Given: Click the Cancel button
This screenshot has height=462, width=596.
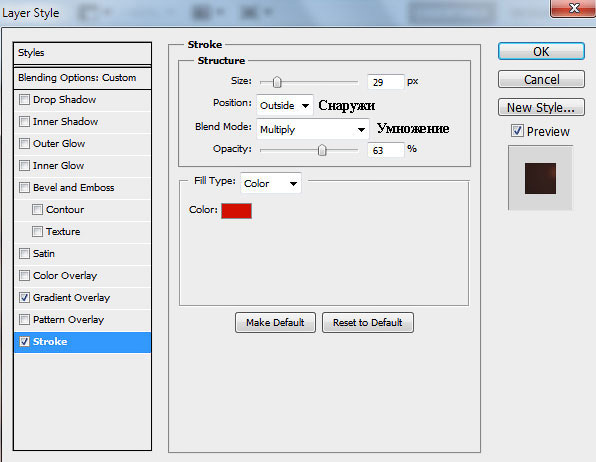Looking at the screenshot, I should [x=541, y=79].
